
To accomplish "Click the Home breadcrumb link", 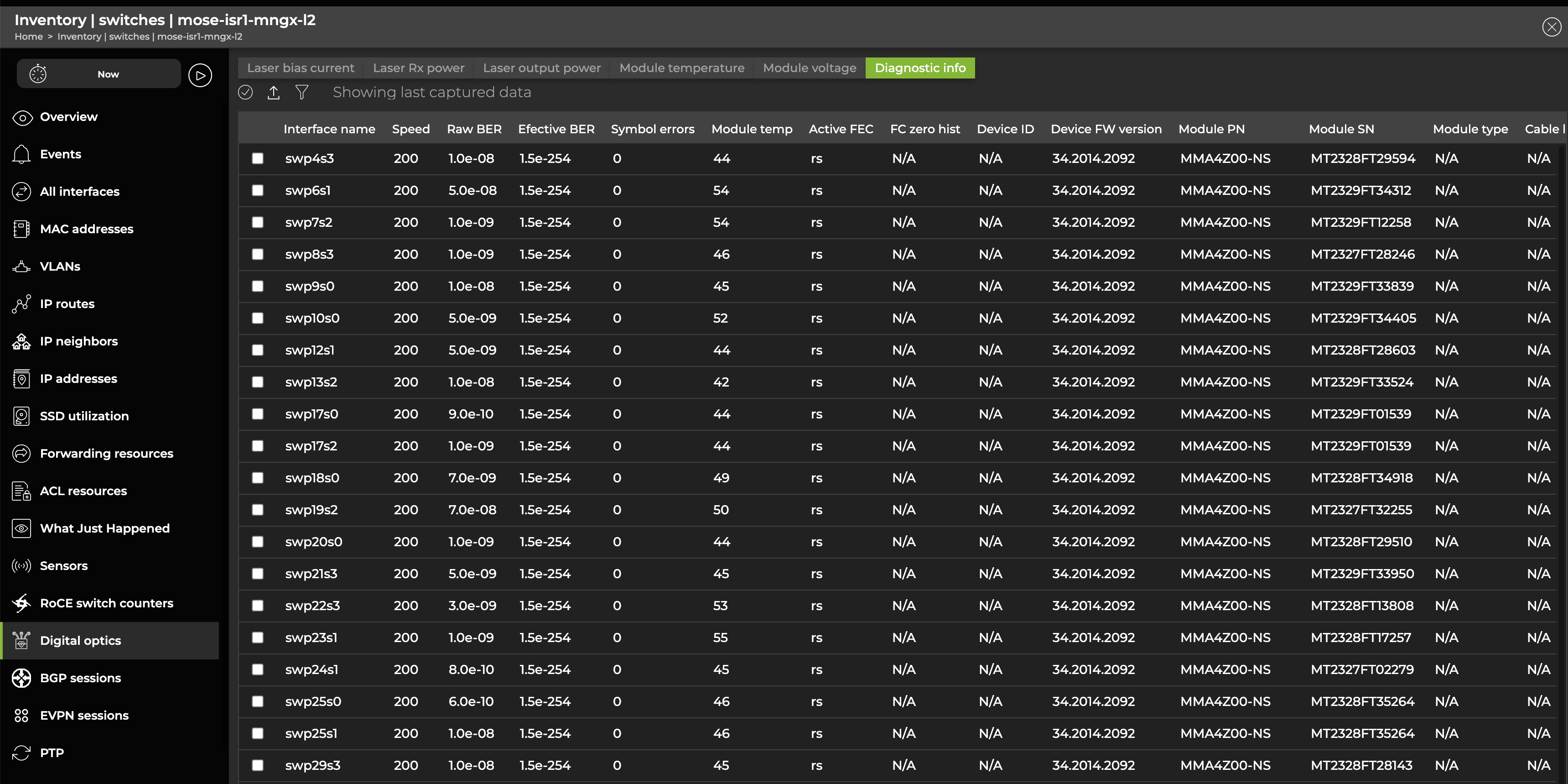I will point(29,37).
